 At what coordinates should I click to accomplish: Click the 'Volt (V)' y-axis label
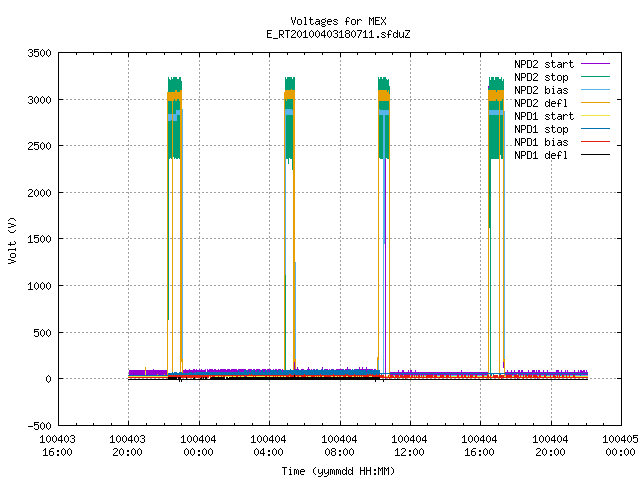point(12,240)
